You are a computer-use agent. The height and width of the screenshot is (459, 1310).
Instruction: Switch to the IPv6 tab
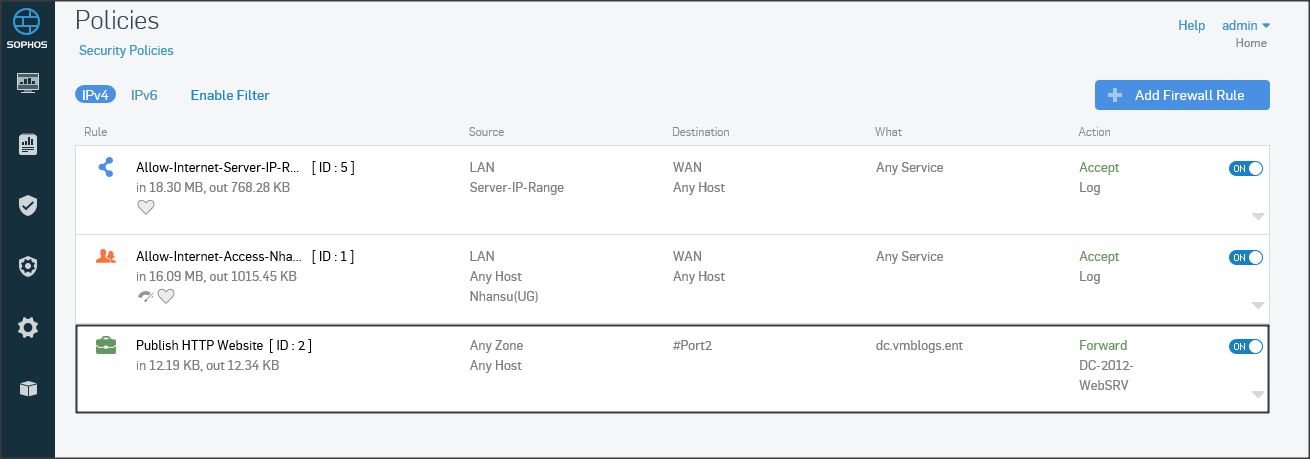(144, 95)
